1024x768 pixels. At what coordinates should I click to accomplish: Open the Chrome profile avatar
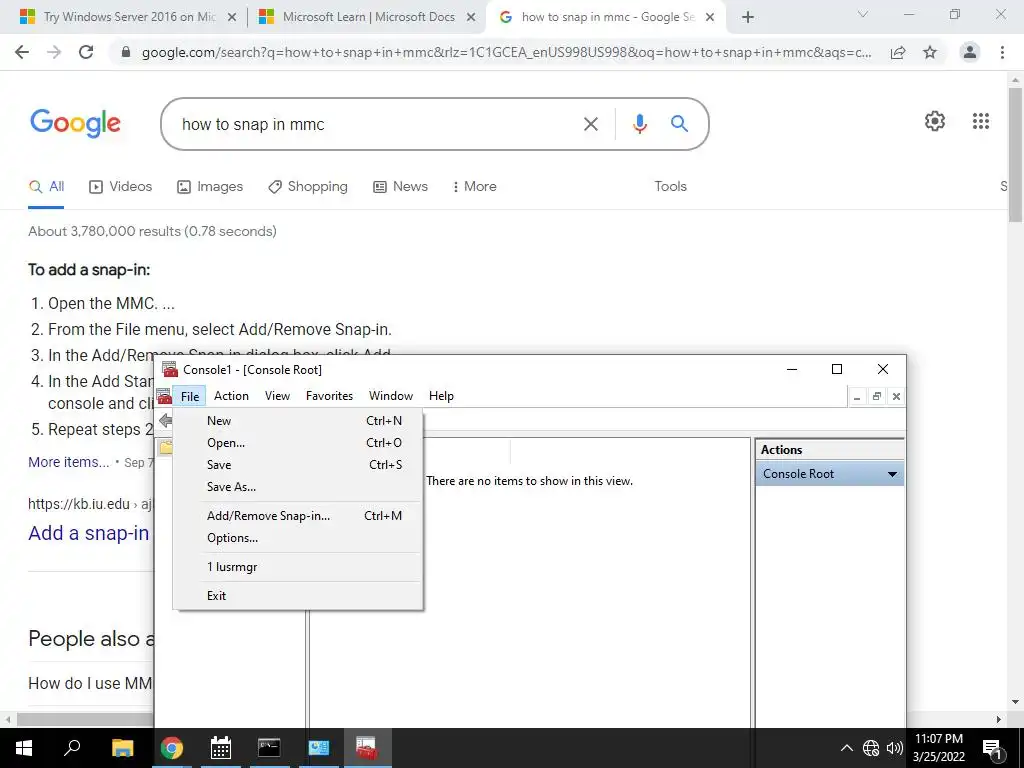(970, 52)
